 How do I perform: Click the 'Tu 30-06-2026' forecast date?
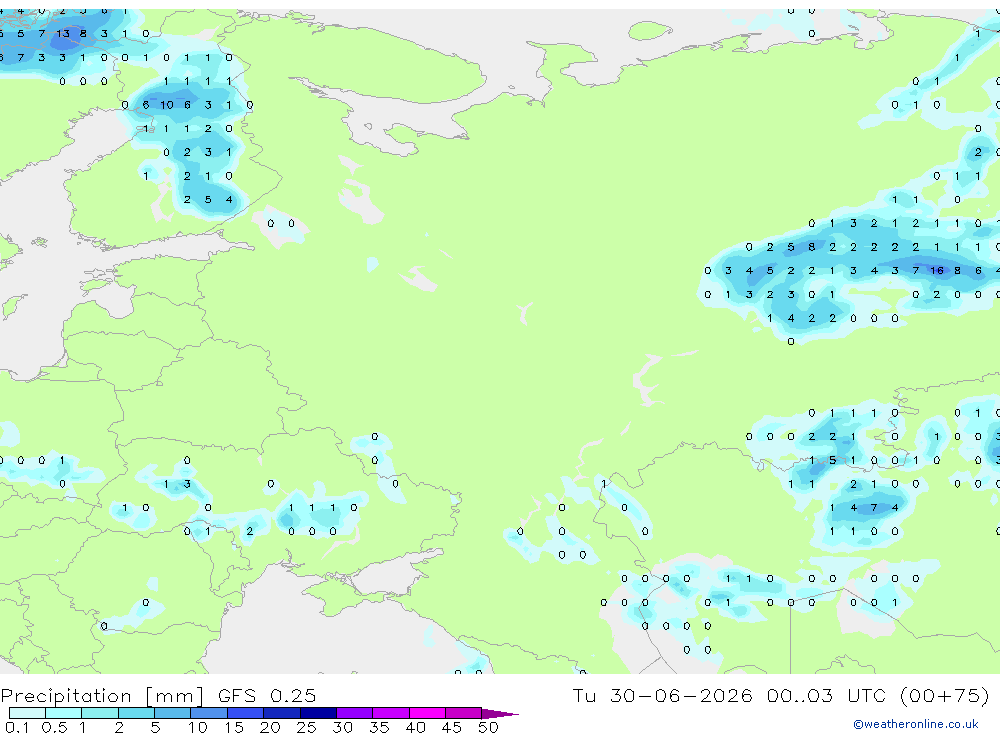662,695
